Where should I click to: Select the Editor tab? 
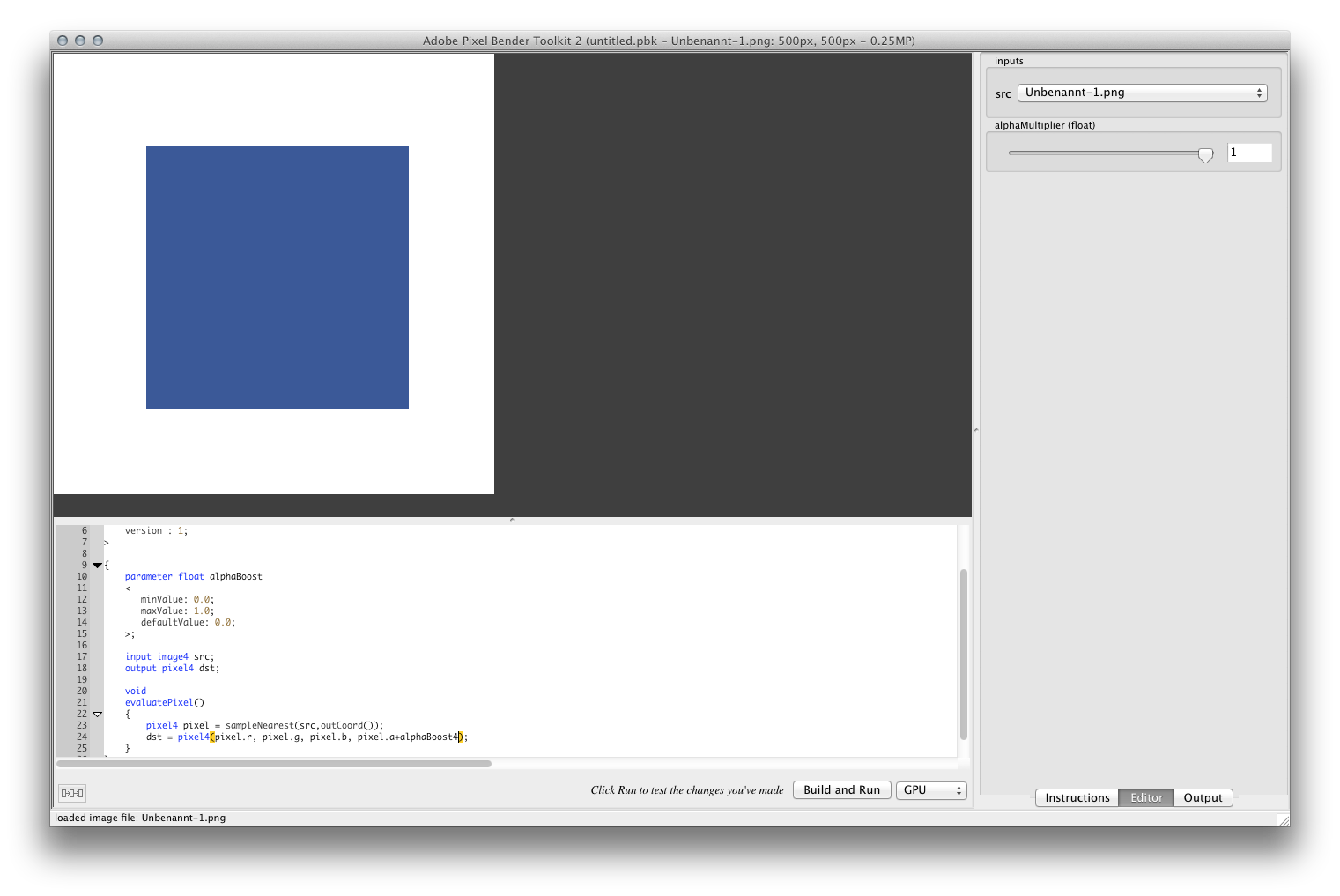1146,797
